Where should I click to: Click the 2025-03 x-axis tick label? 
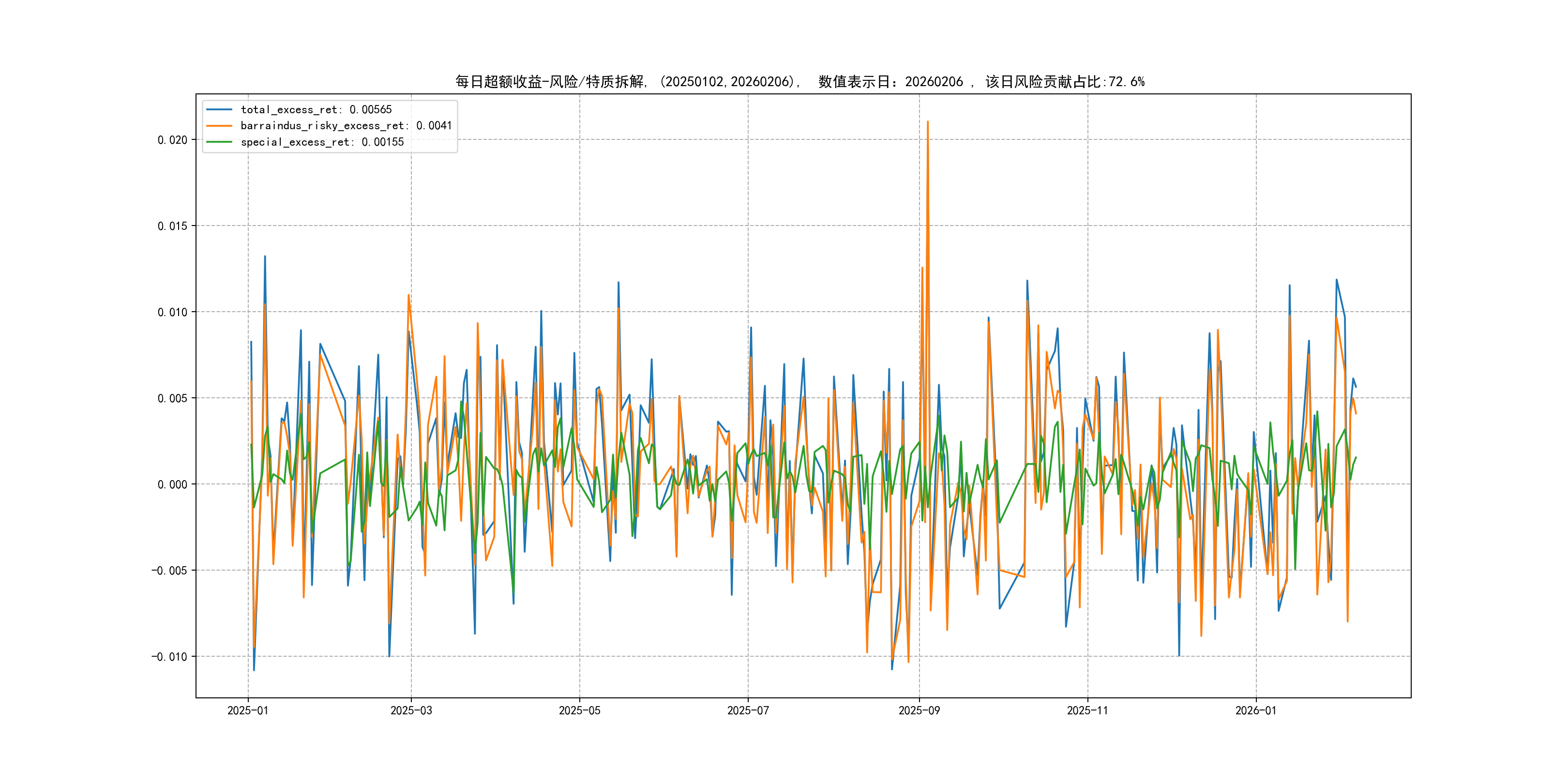411,710
